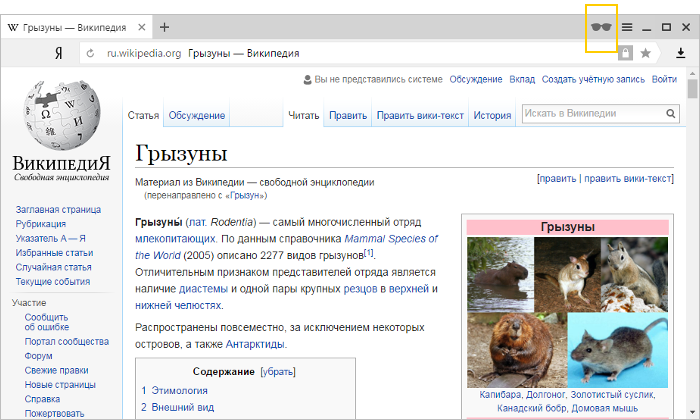Open the beaver photo in the infobox
The image size is (700, 420).
pyautogui.click(x=517, y=350)
